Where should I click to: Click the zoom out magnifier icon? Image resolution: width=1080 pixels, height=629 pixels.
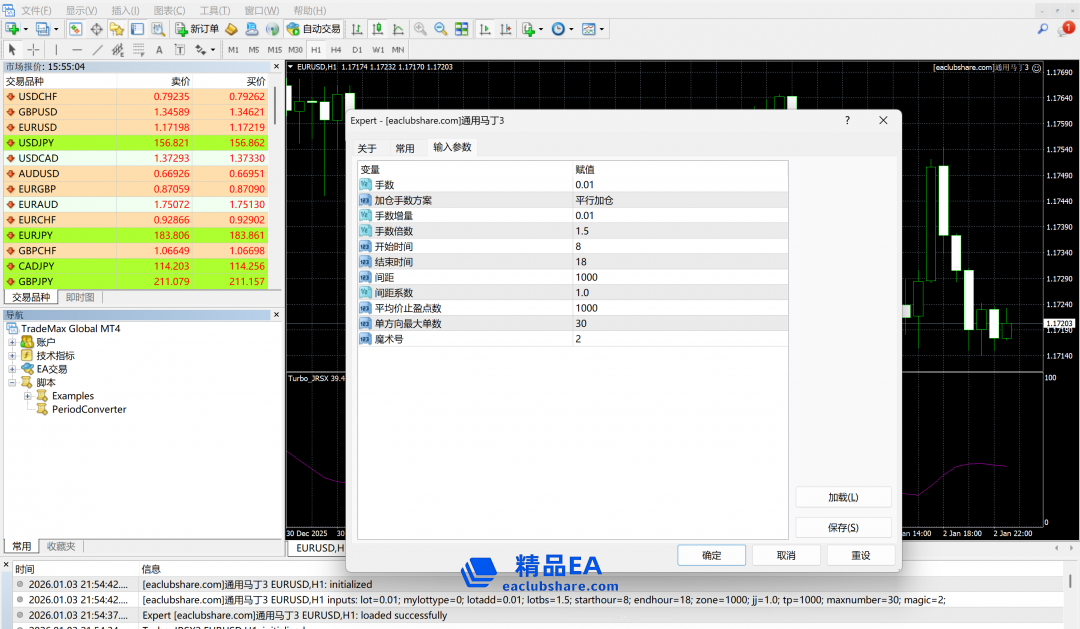click(x=440, y=29)
